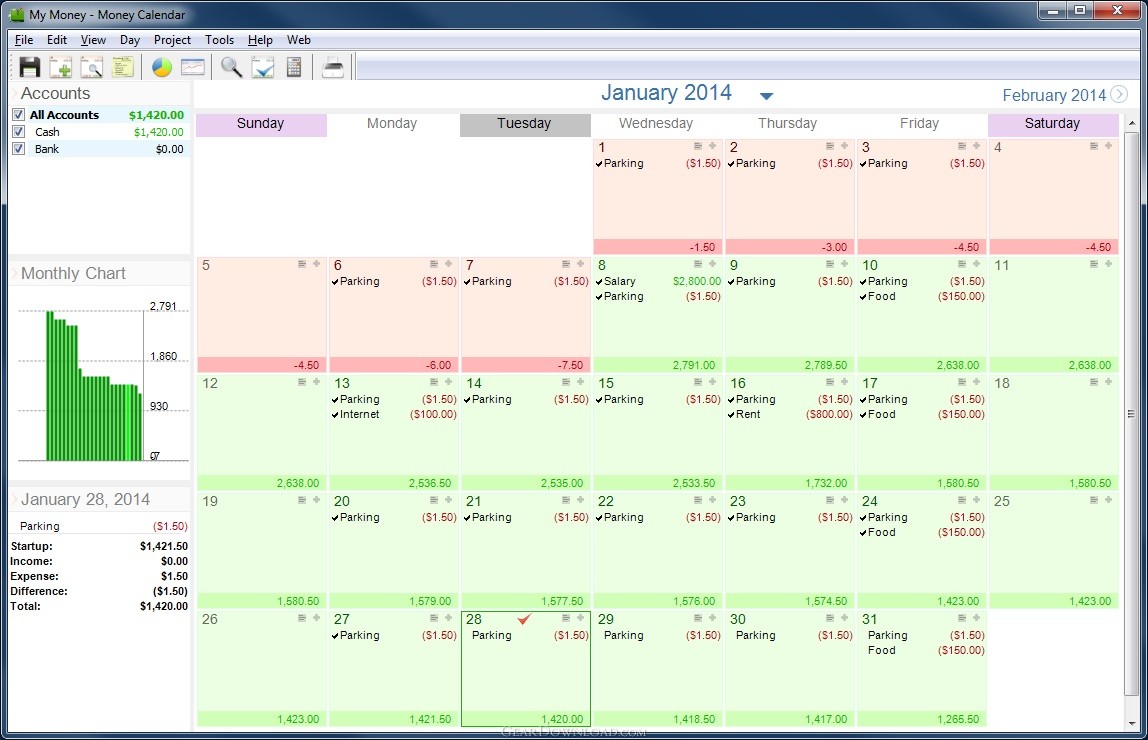Screen dimensions: 1148x740
Task: Open the Project menu
Action: [172, 40]
